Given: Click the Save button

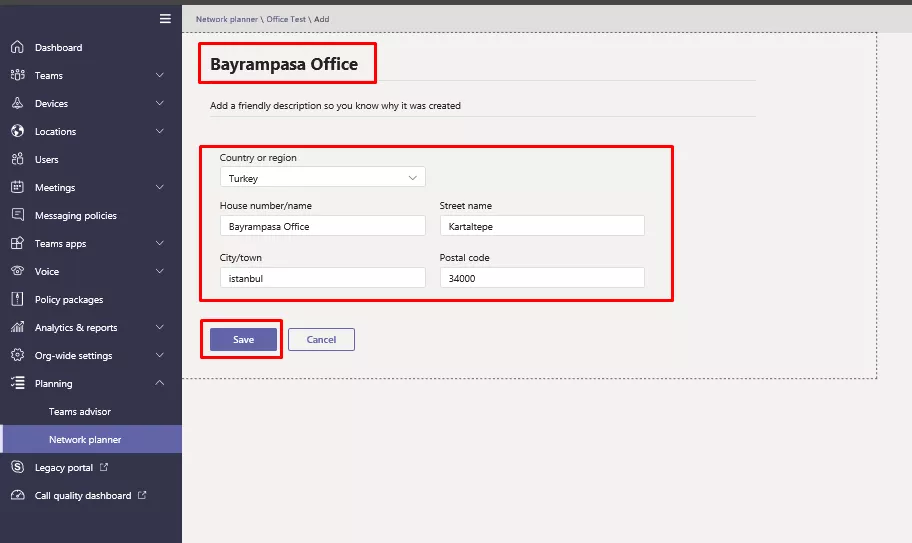Looking at the screenshot, I should pos(243,340).
